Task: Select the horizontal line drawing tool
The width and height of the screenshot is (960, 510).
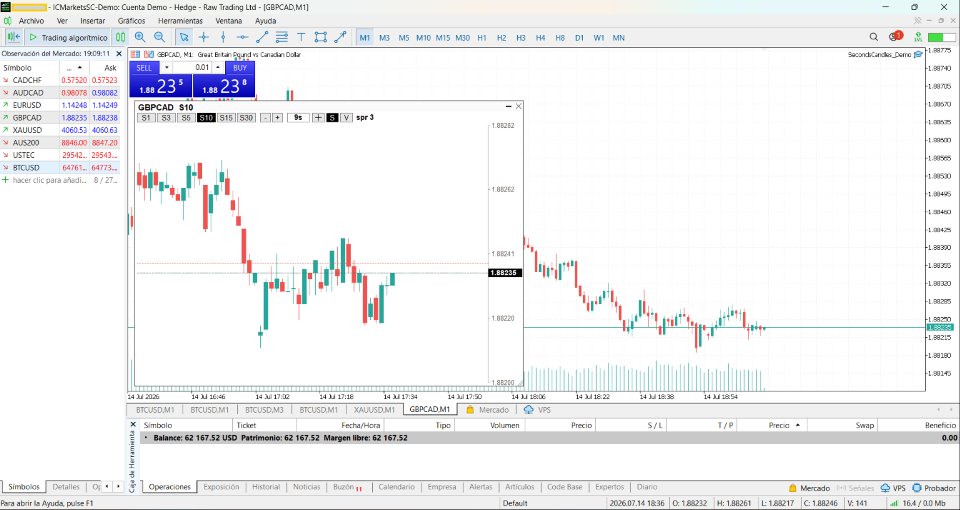Action: click(x=242, y=37)
